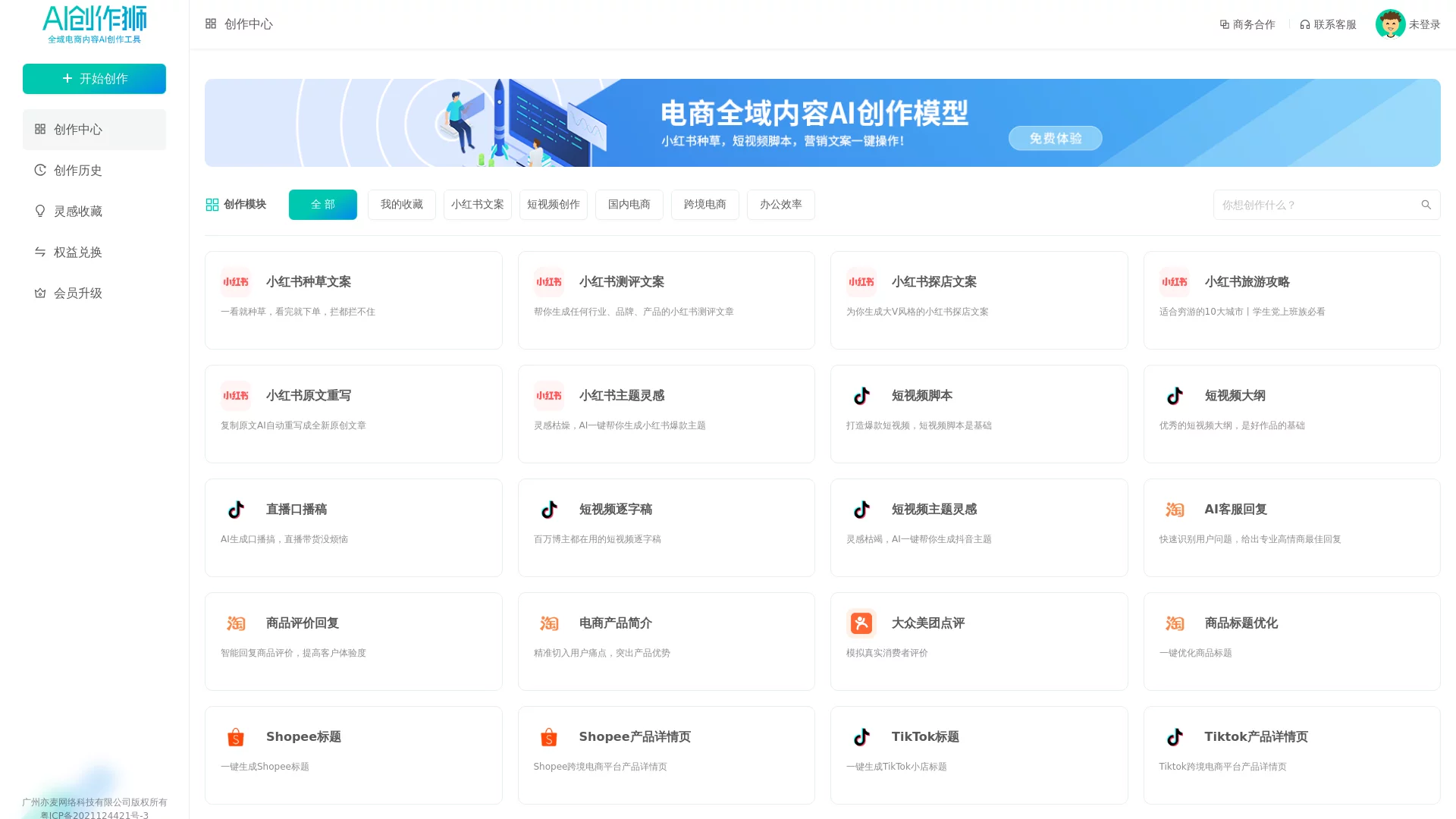This screenshot has height=819, width=1456.
Task: Select the 小红书种草文案 red Xiaohongshu icon
Action: click(x=235, y=281)
